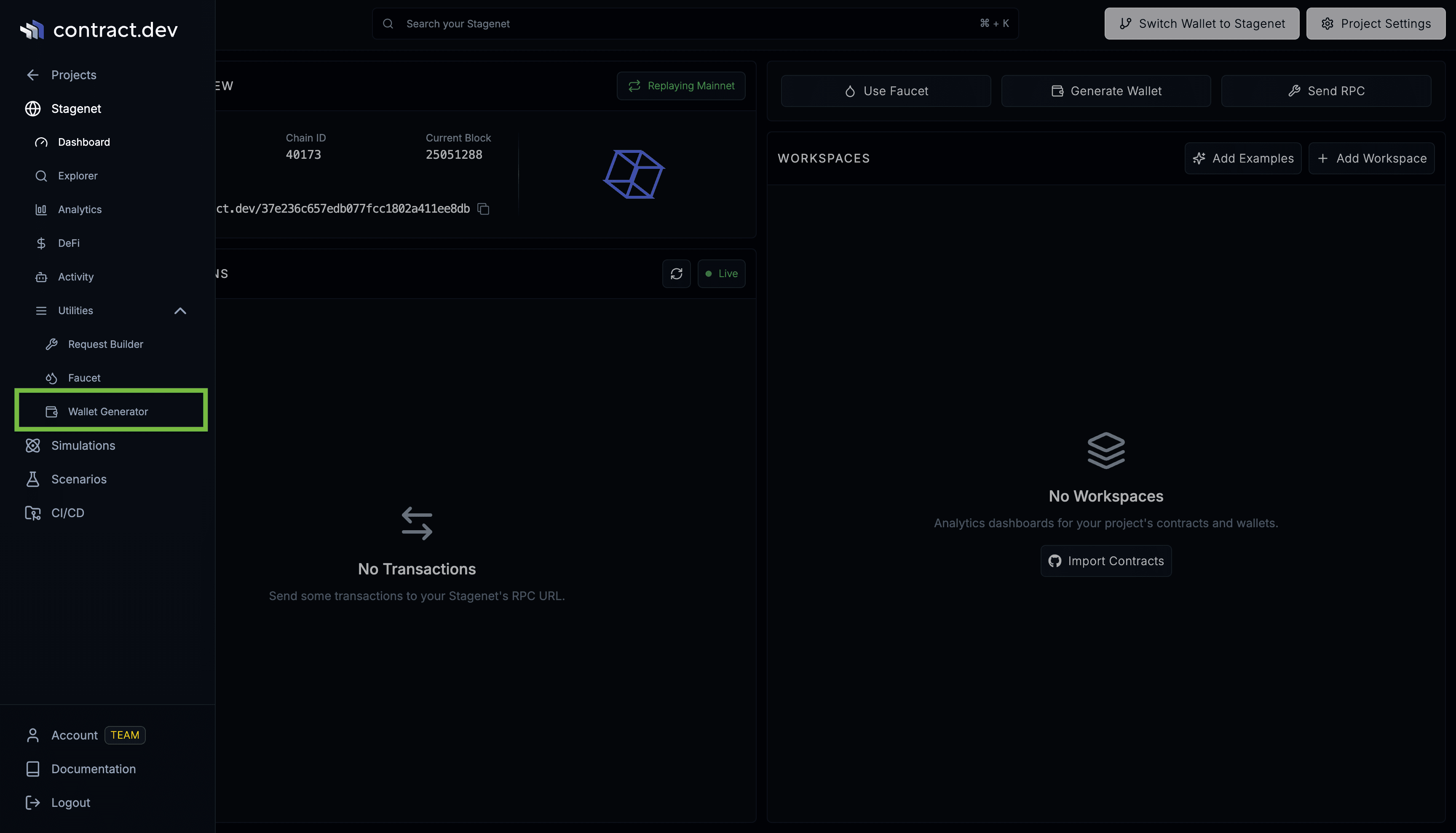1456x833 pixels.
Task: Click the Logout arrow icon
Action: tap(32, 803)
